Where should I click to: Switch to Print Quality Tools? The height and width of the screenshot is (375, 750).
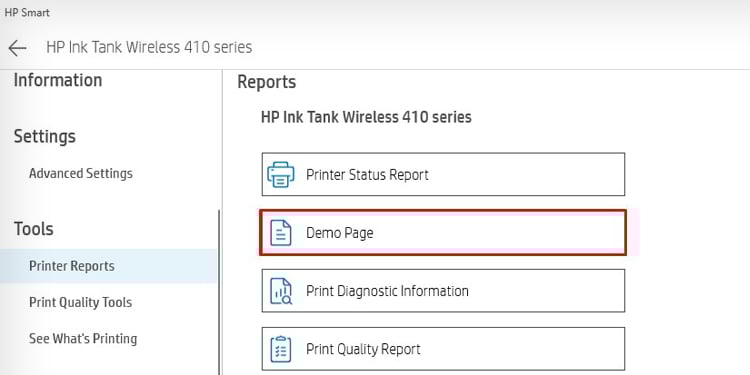click(80, 302)
